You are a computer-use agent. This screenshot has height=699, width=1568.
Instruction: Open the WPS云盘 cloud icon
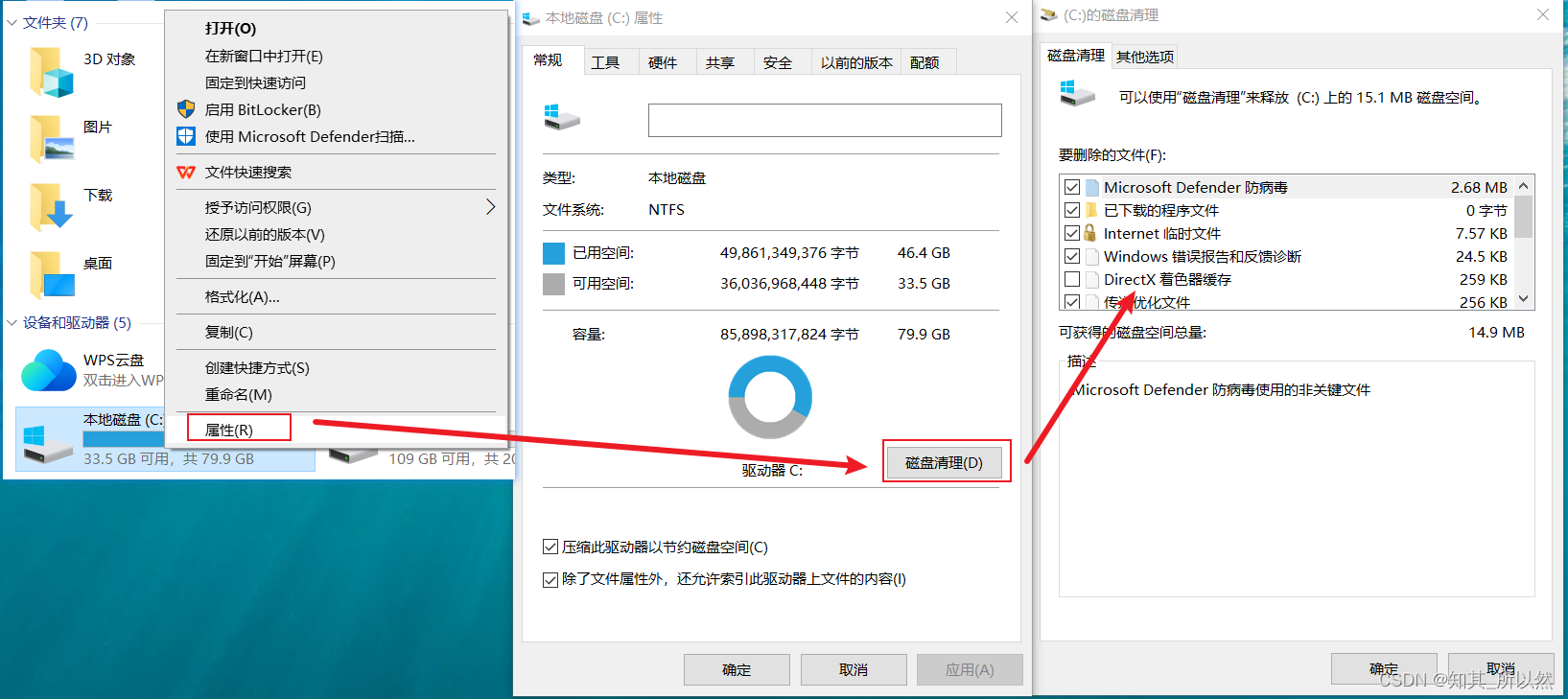click(49, 370)
